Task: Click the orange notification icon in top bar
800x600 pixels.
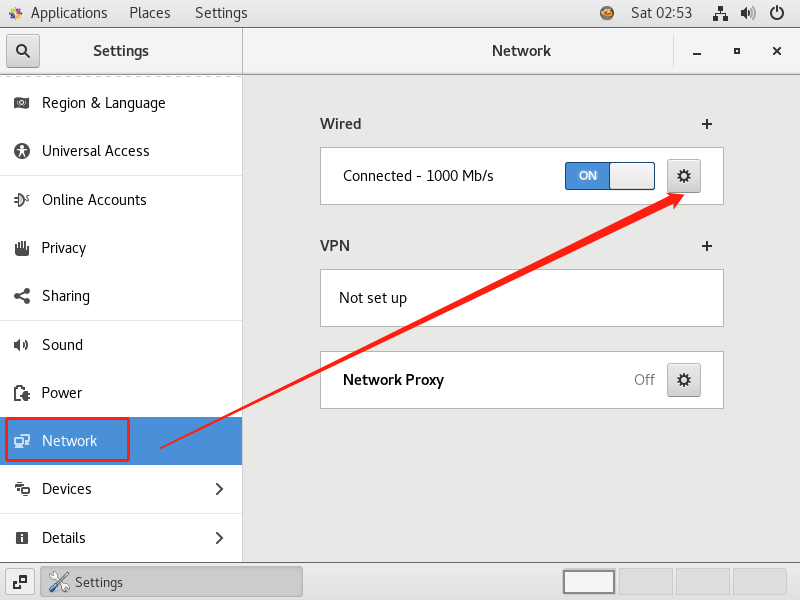Action: [607, 13]
